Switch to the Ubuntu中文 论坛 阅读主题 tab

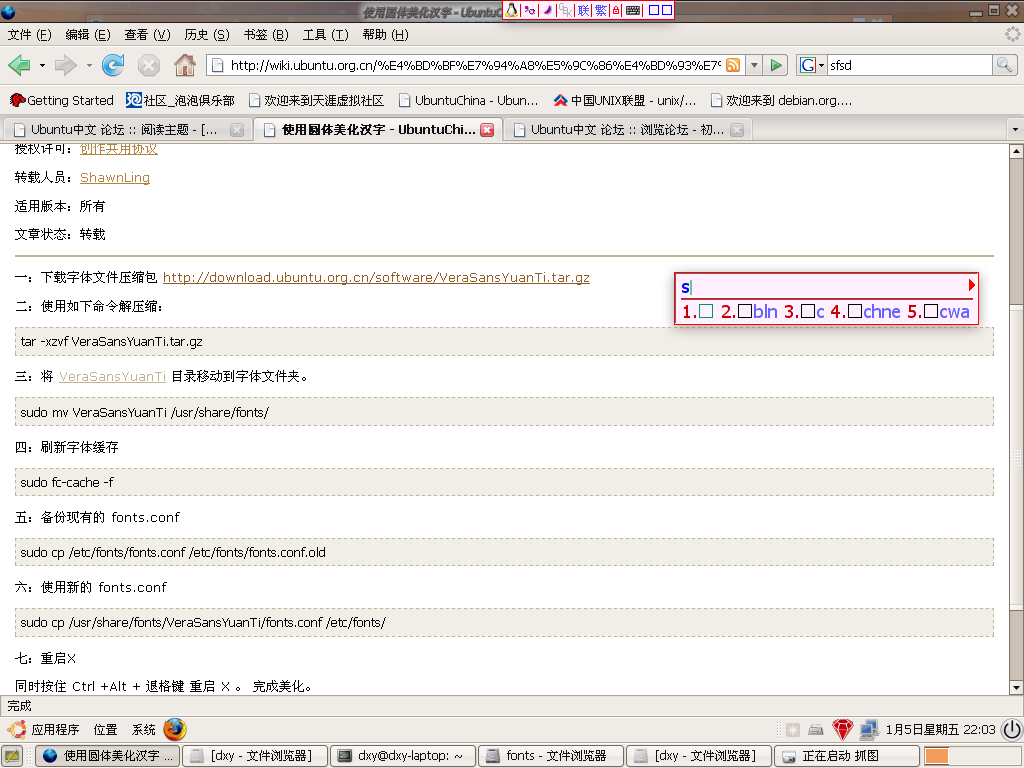coord(124,130)
